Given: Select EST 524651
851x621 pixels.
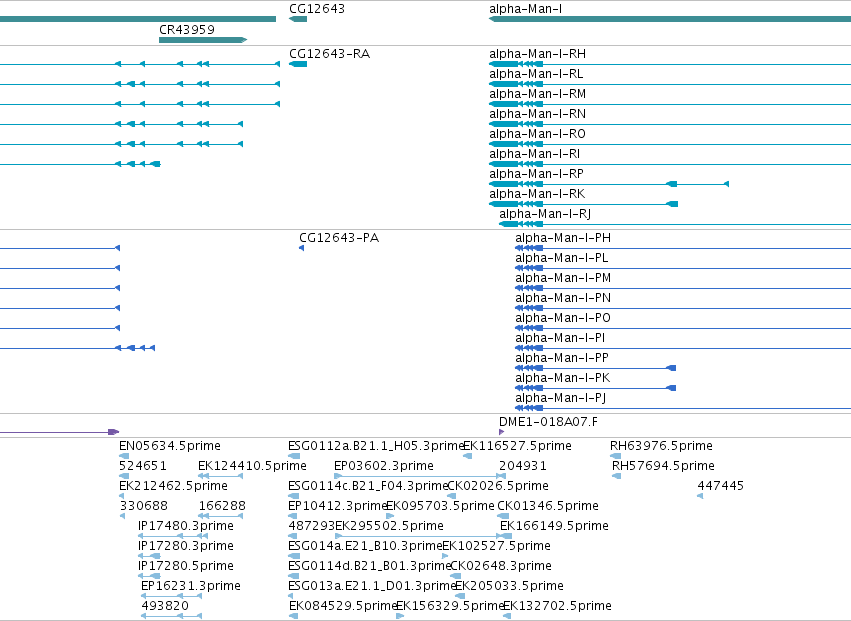Looking at the screenshot, I should [x=143, y=466].
